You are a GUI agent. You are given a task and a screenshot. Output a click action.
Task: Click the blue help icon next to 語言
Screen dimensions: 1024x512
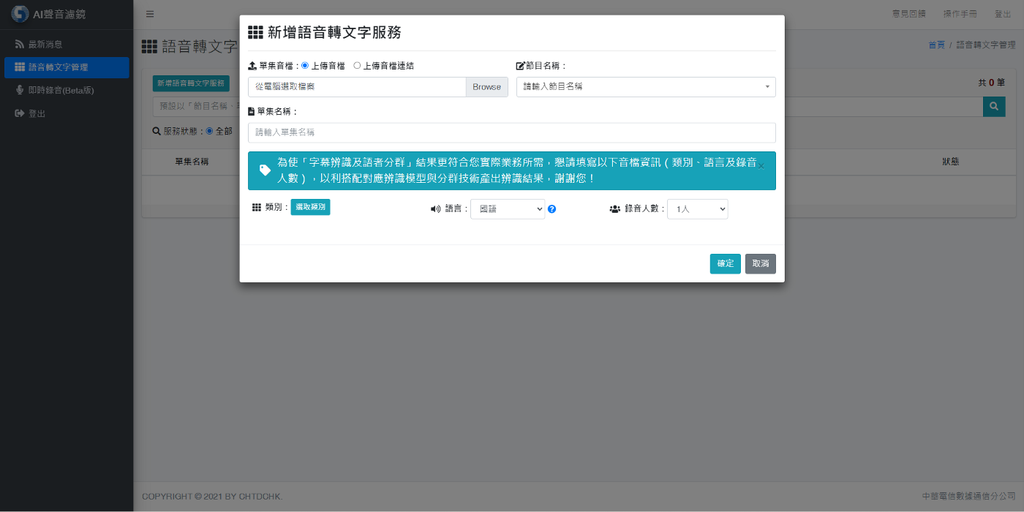[x=552, y=209]
